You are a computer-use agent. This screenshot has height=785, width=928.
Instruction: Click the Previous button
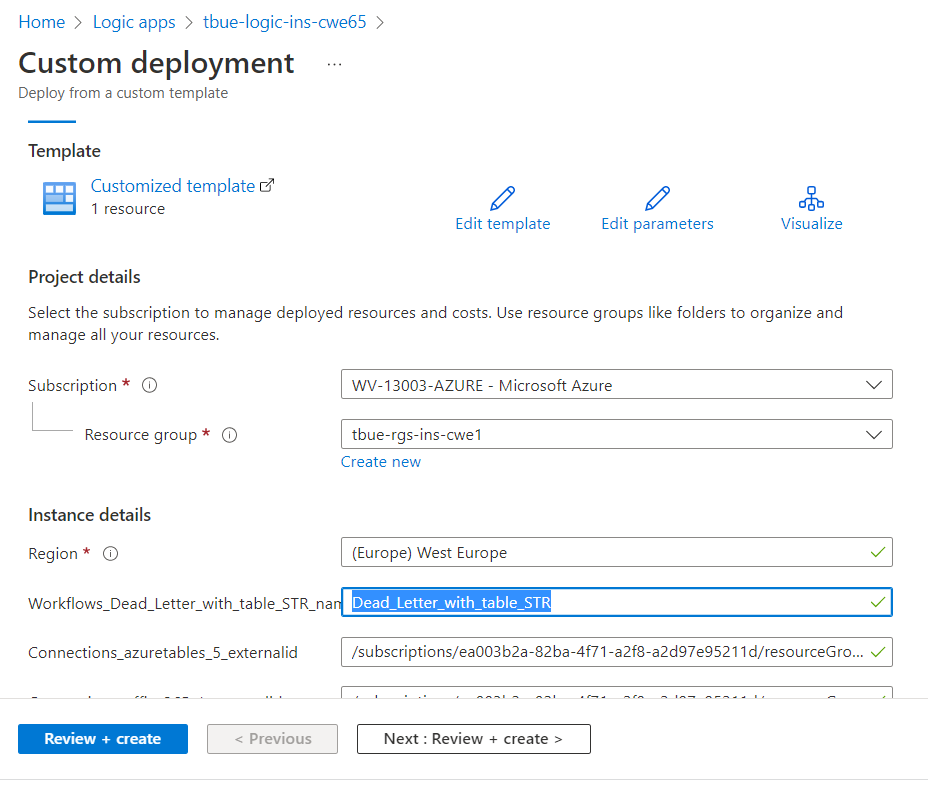pos(272,739)
